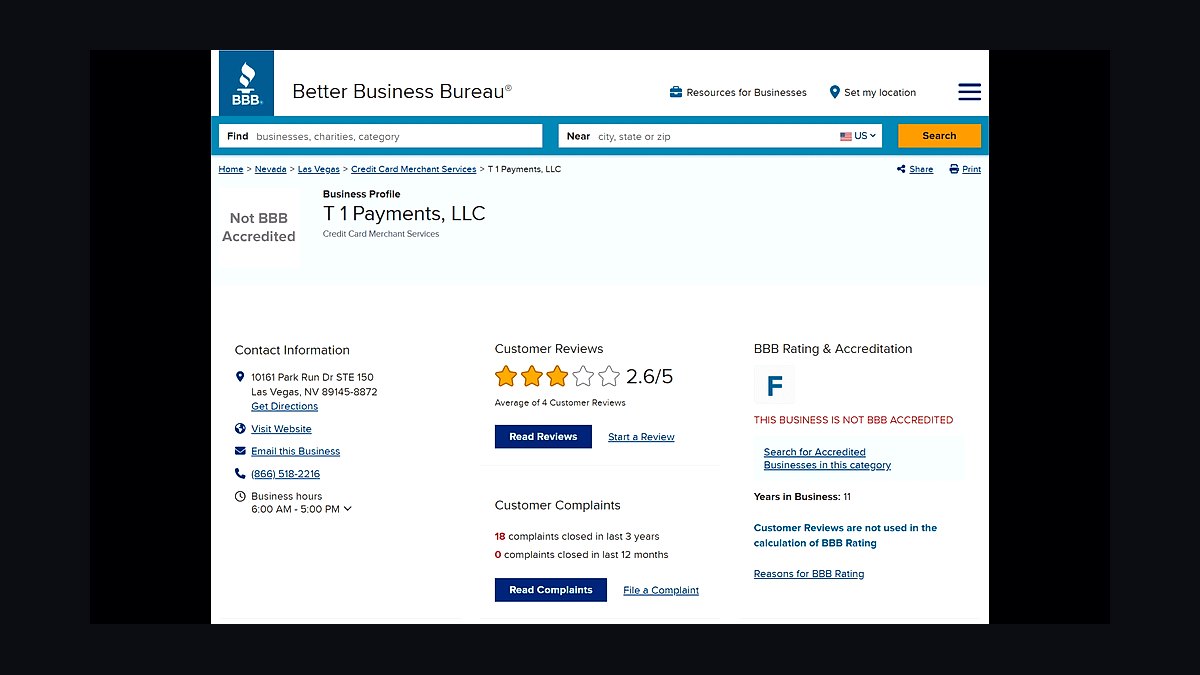Open the Credit Card Merchant Services breadcrumb

coord(414,169)
